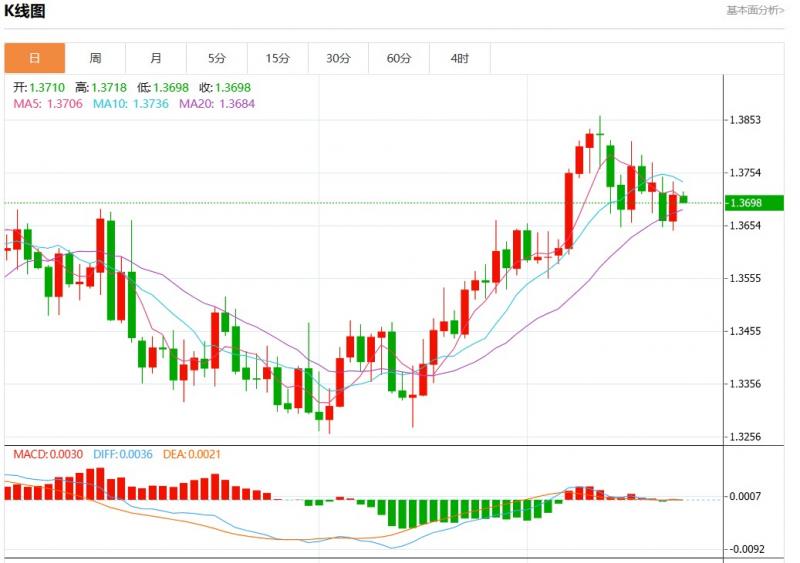The height and width of the screenshot is (563, 800).
Task: Click the K线图 title heading
Action: 25,11
